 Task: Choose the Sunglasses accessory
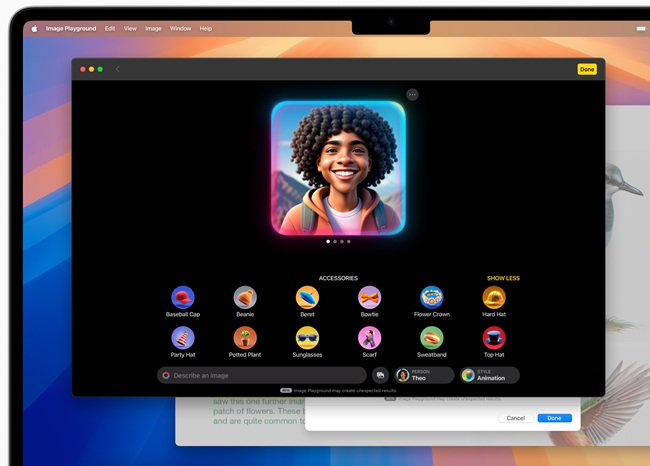pos(307,338)
